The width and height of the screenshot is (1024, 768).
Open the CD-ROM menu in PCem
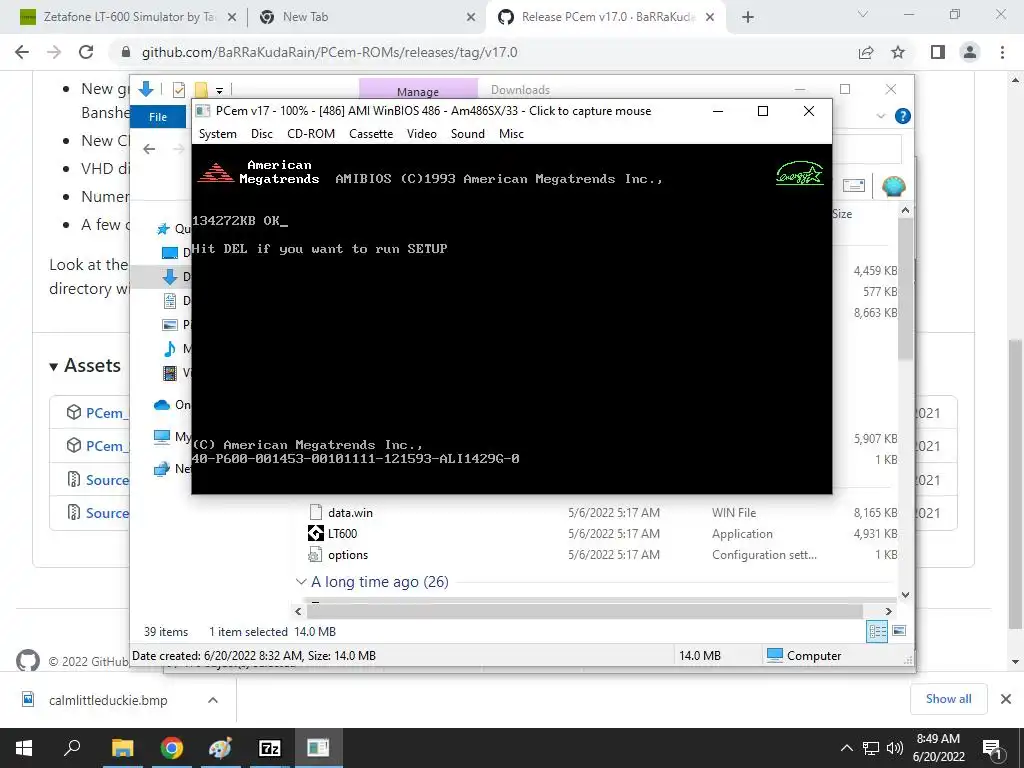311,134
